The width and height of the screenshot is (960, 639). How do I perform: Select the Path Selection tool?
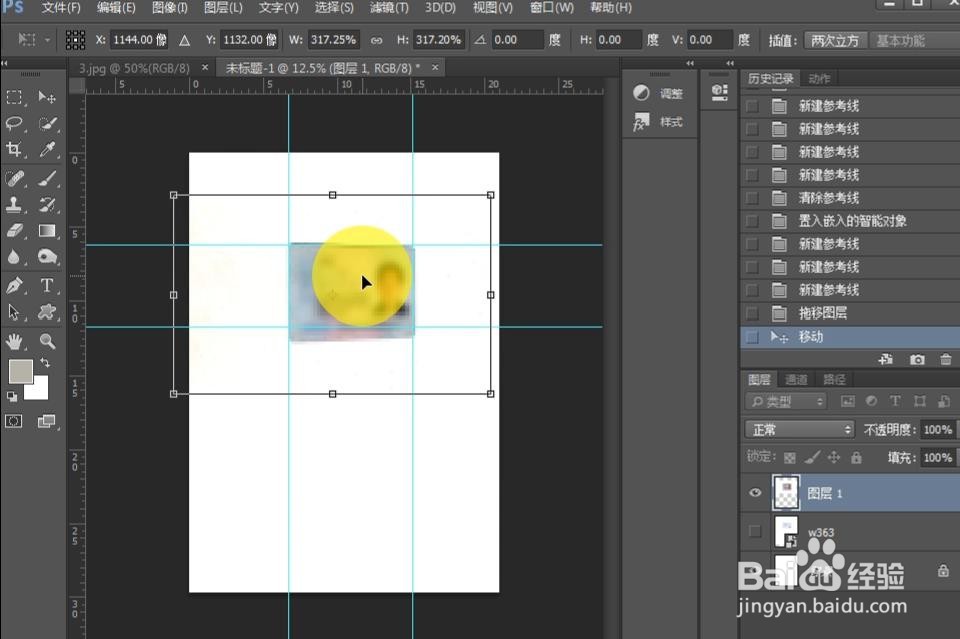click(x=14, y=312)
